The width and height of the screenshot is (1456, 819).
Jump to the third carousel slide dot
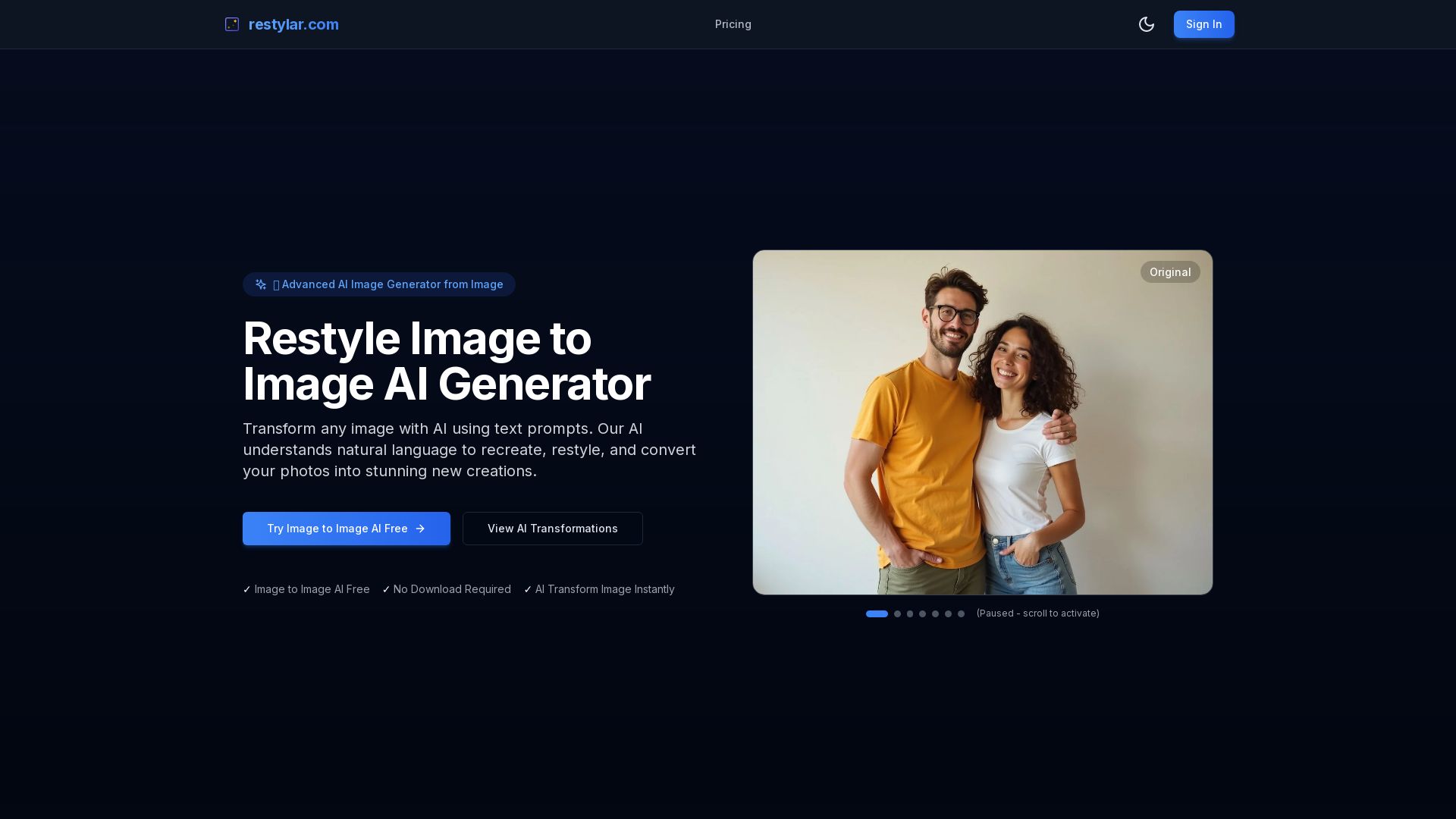click(910, 613)
